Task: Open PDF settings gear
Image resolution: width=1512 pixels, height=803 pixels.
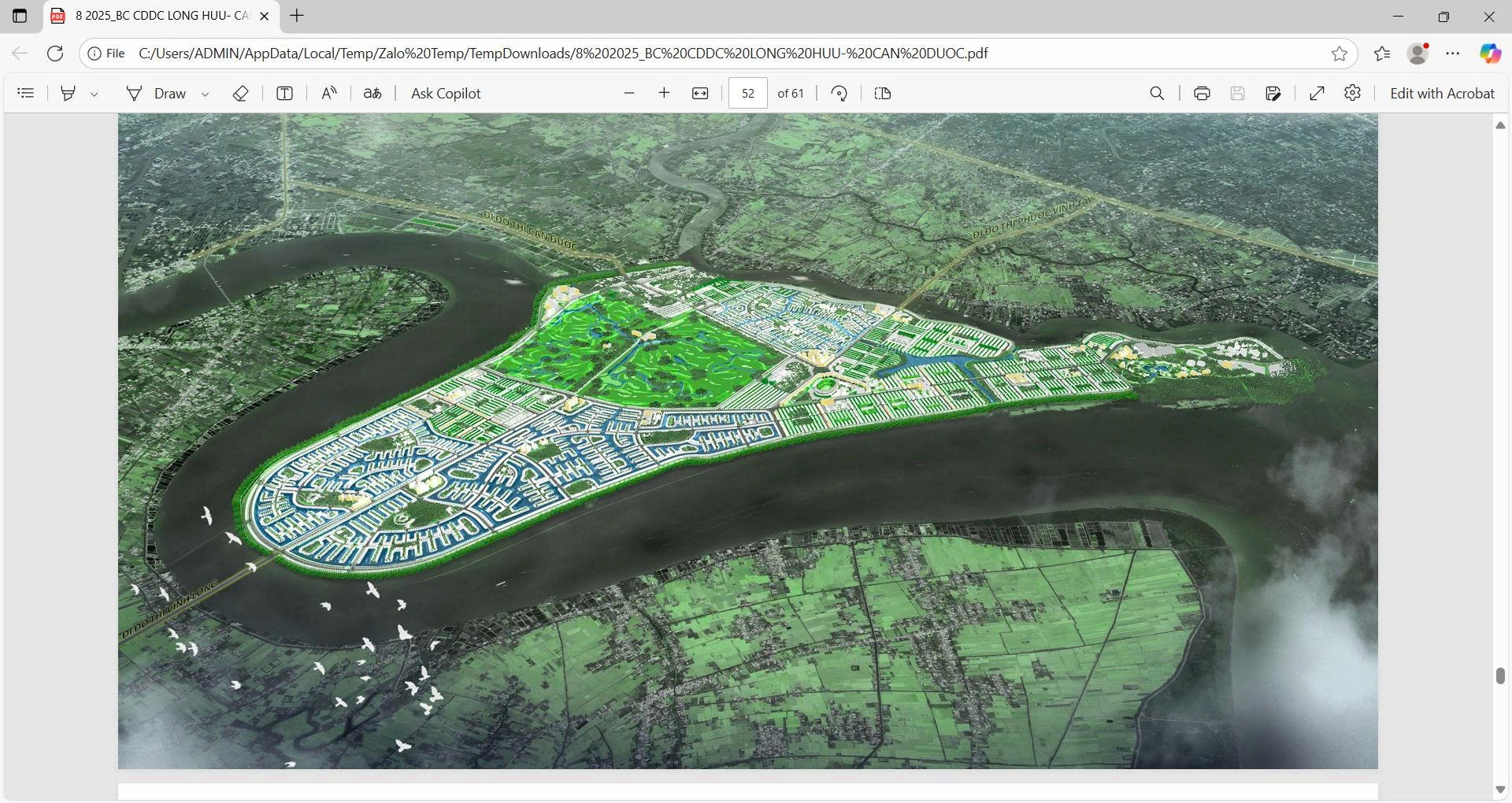Action: (1353, 94)
